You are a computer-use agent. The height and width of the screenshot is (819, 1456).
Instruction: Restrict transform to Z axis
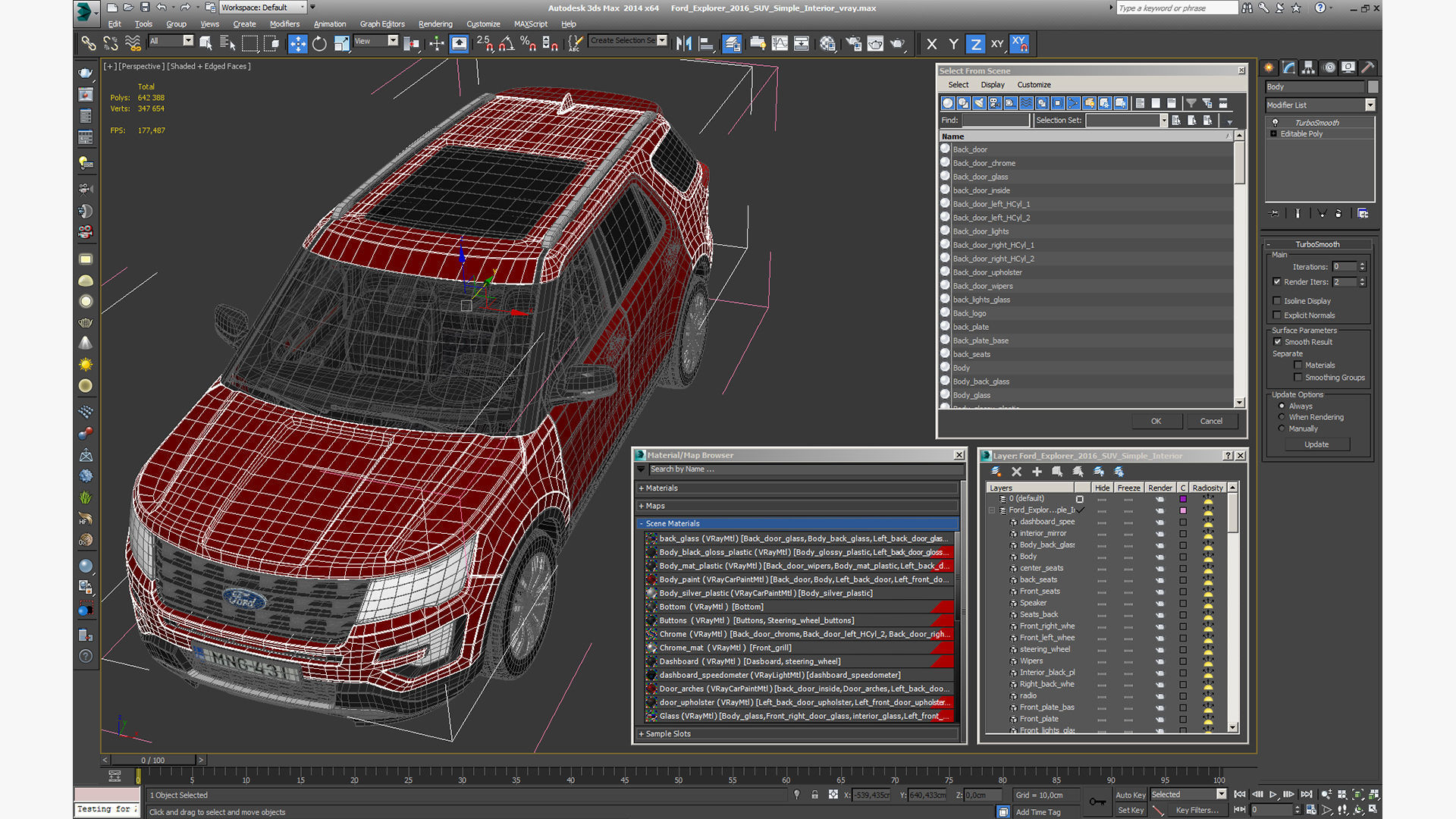click(x=975, y=44)
